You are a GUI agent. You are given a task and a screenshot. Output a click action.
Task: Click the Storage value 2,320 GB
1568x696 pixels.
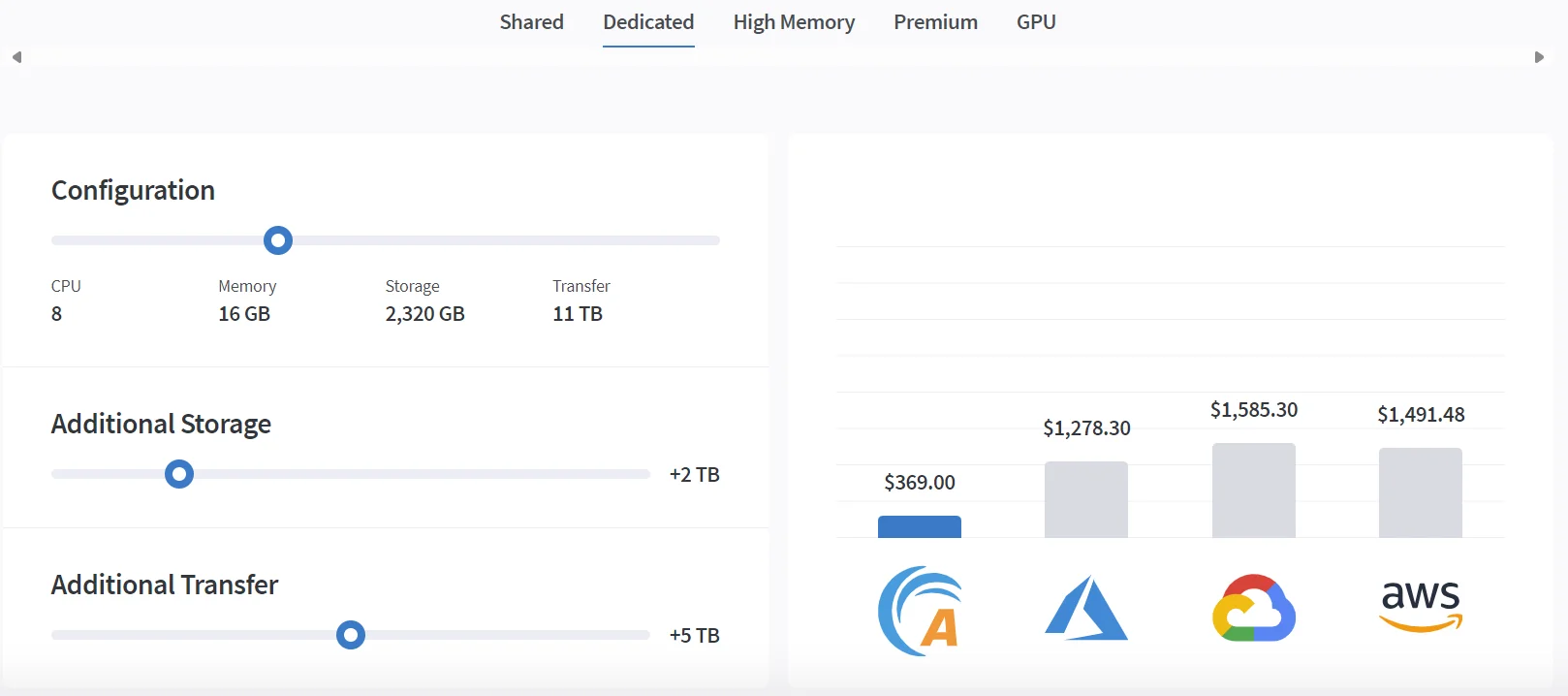click(425, 314)
